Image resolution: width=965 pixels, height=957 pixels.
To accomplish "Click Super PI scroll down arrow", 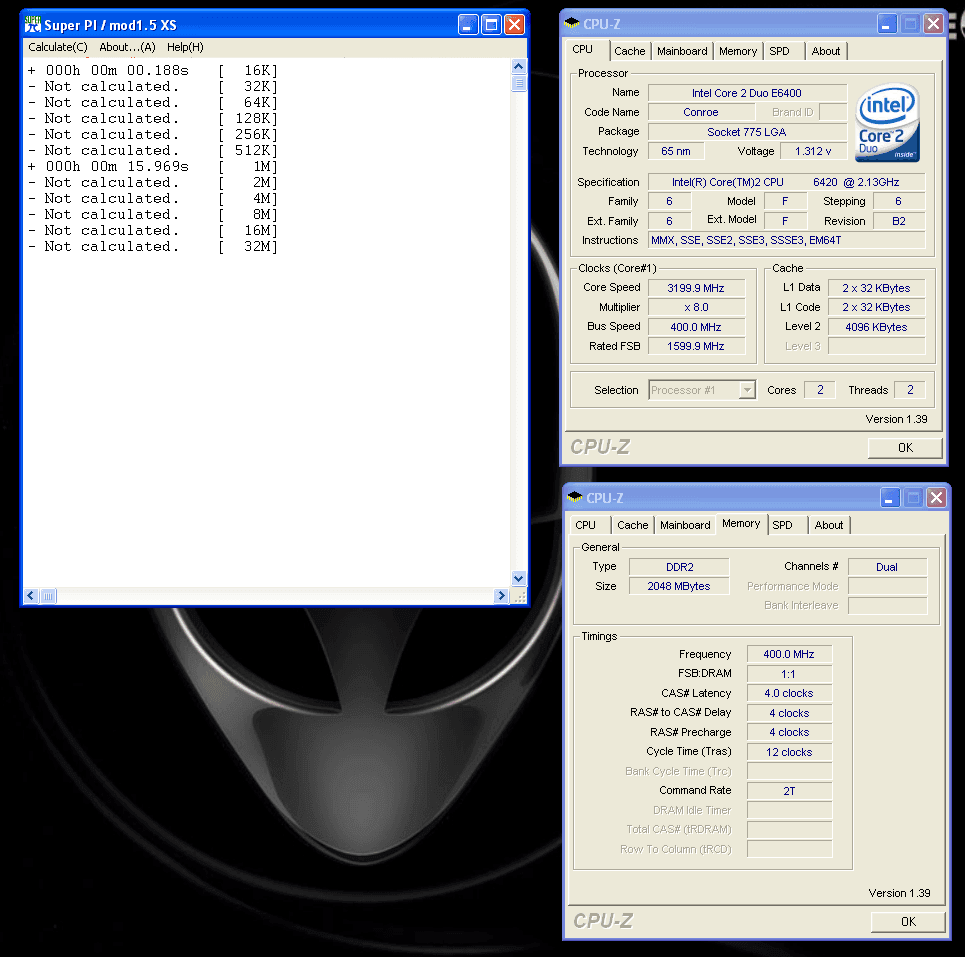I will pos(519,579).
